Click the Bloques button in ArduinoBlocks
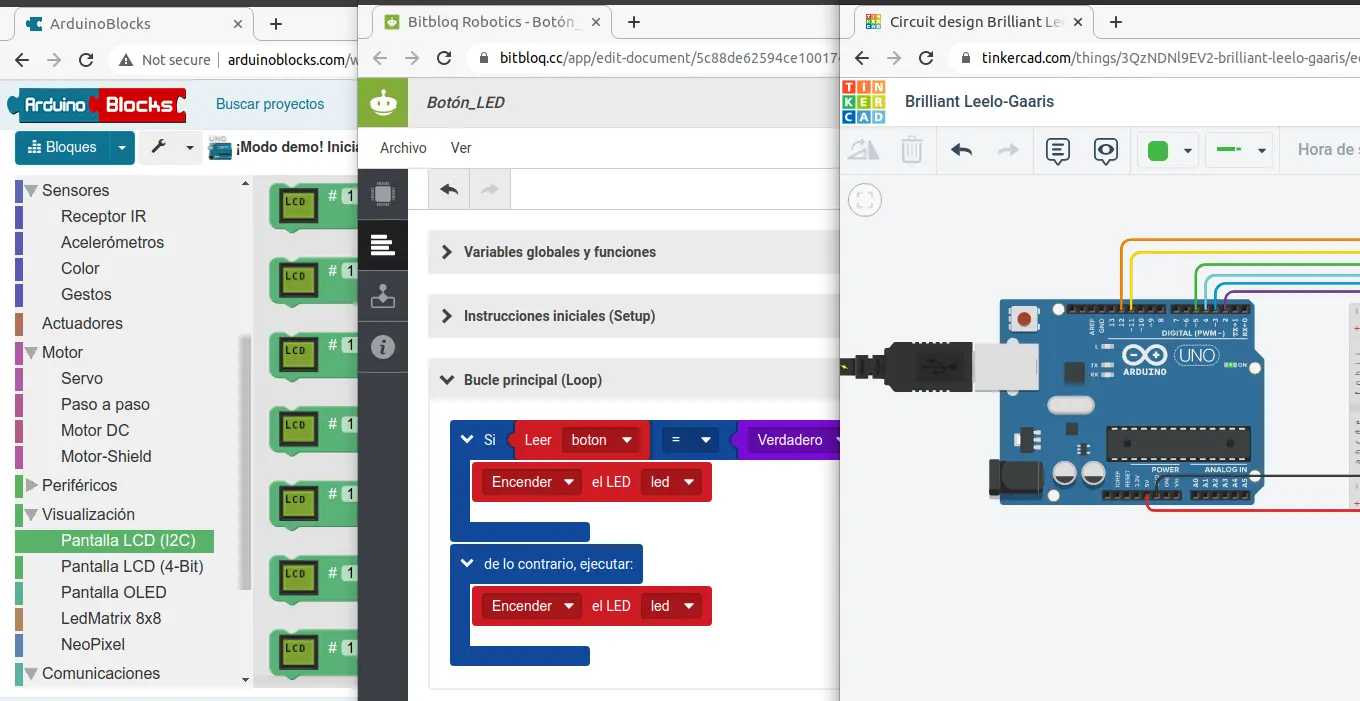This screenshot has height=701, width=1360. coord(62,147)
